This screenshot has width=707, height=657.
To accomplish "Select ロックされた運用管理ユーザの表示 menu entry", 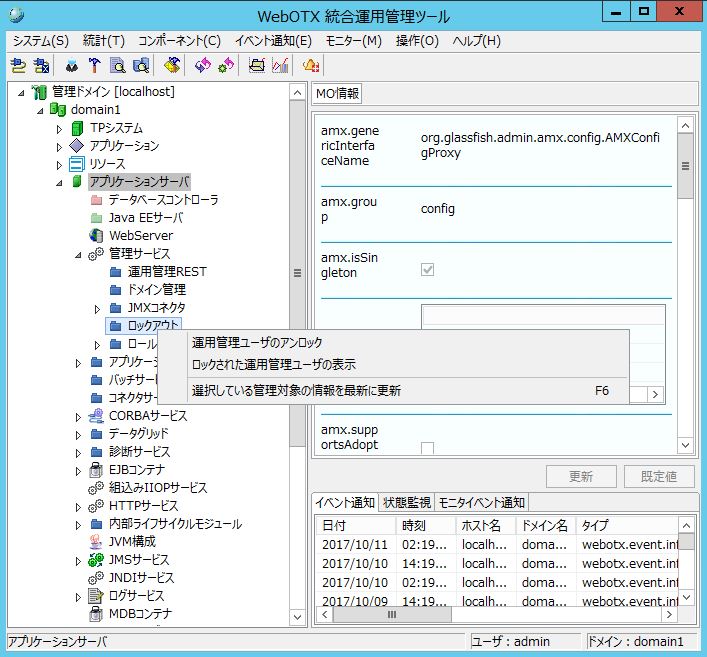I will (273, 365).
